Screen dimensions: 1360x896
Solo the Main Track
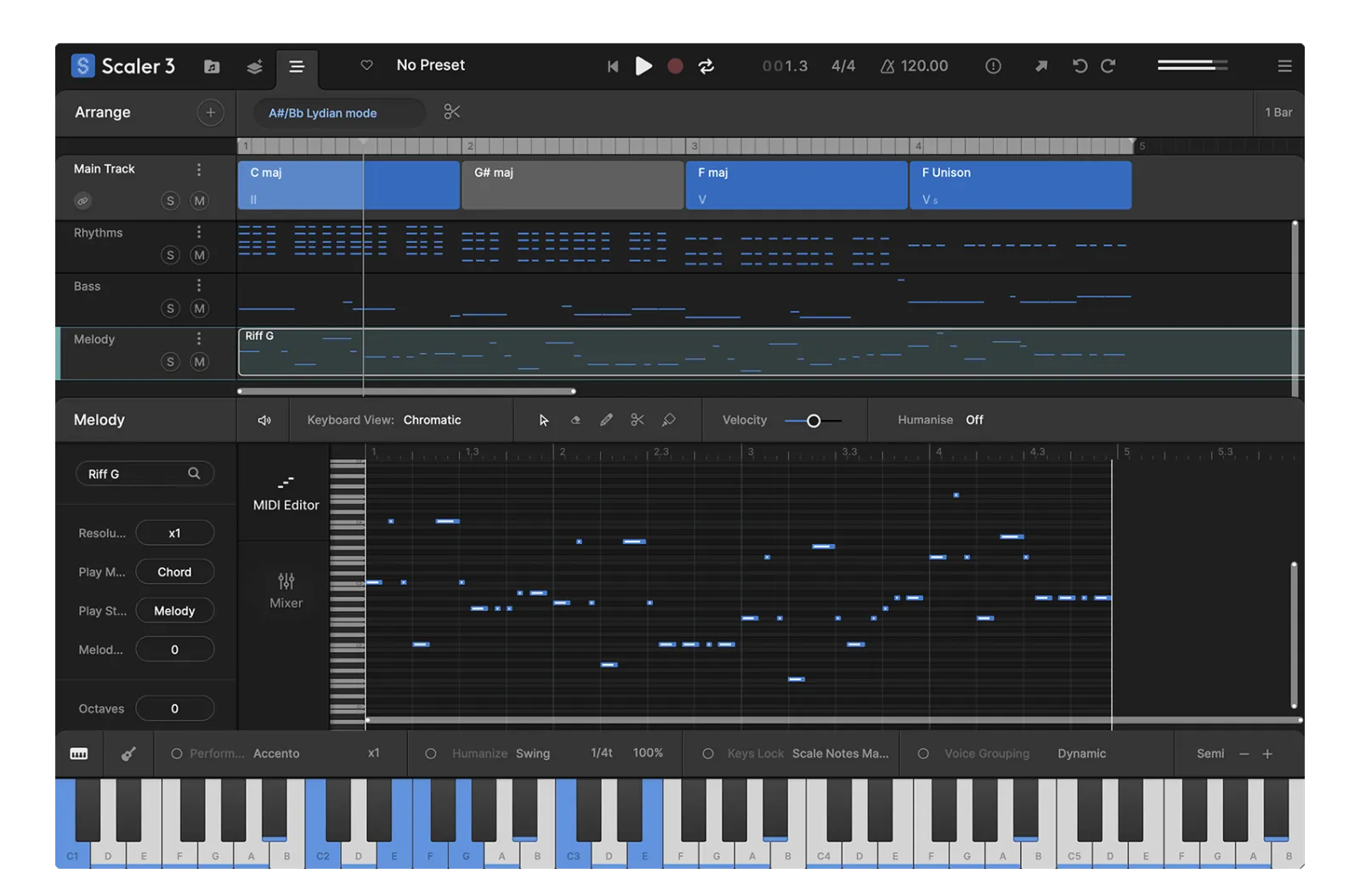[170, 201]
